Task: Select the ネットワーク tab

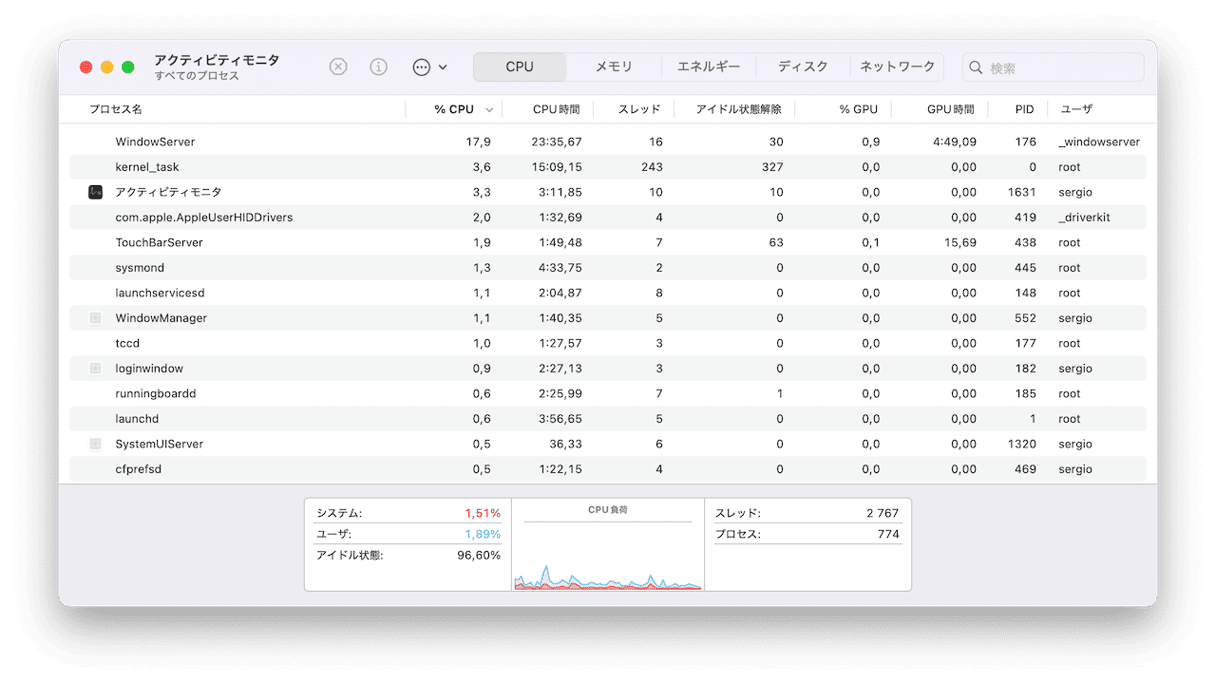Action: [897, 67]
